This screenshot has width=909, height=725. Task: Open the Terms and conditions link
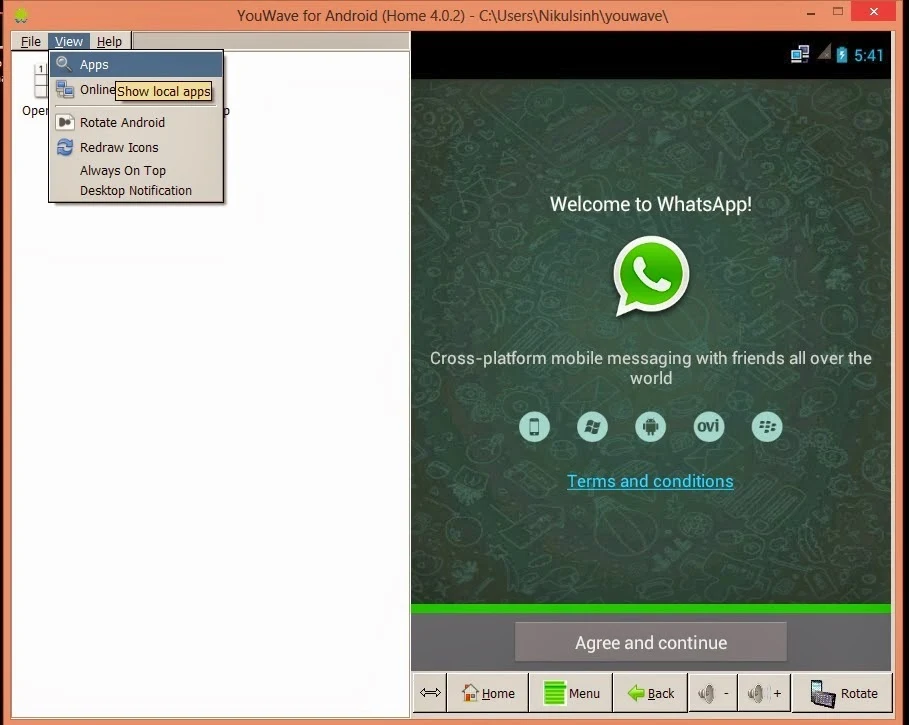point(650,481)
